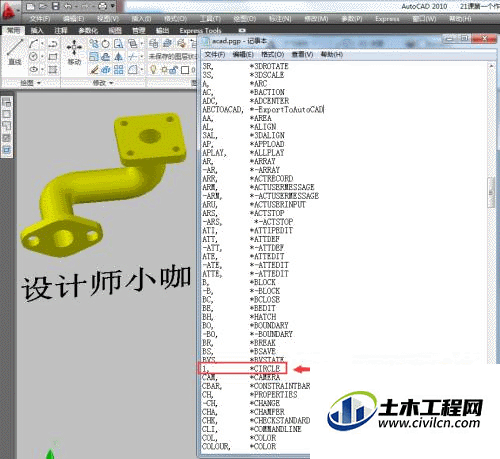
Task: Click the *-ExportToAutoCAD line in Notepad
Action: pyautogui.click(x=287, y=109)
